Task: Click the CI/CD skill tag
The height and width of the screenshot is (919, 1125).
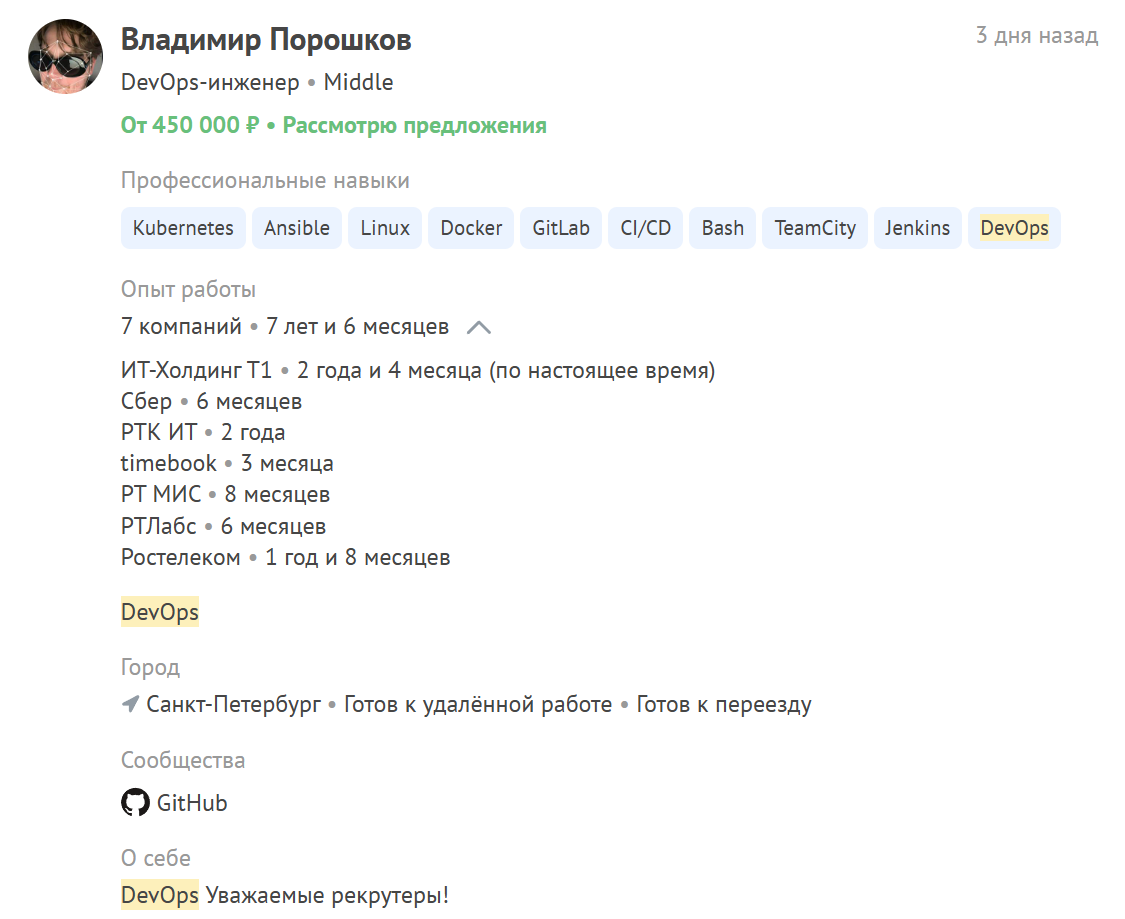Action: [x=646, y=228]
